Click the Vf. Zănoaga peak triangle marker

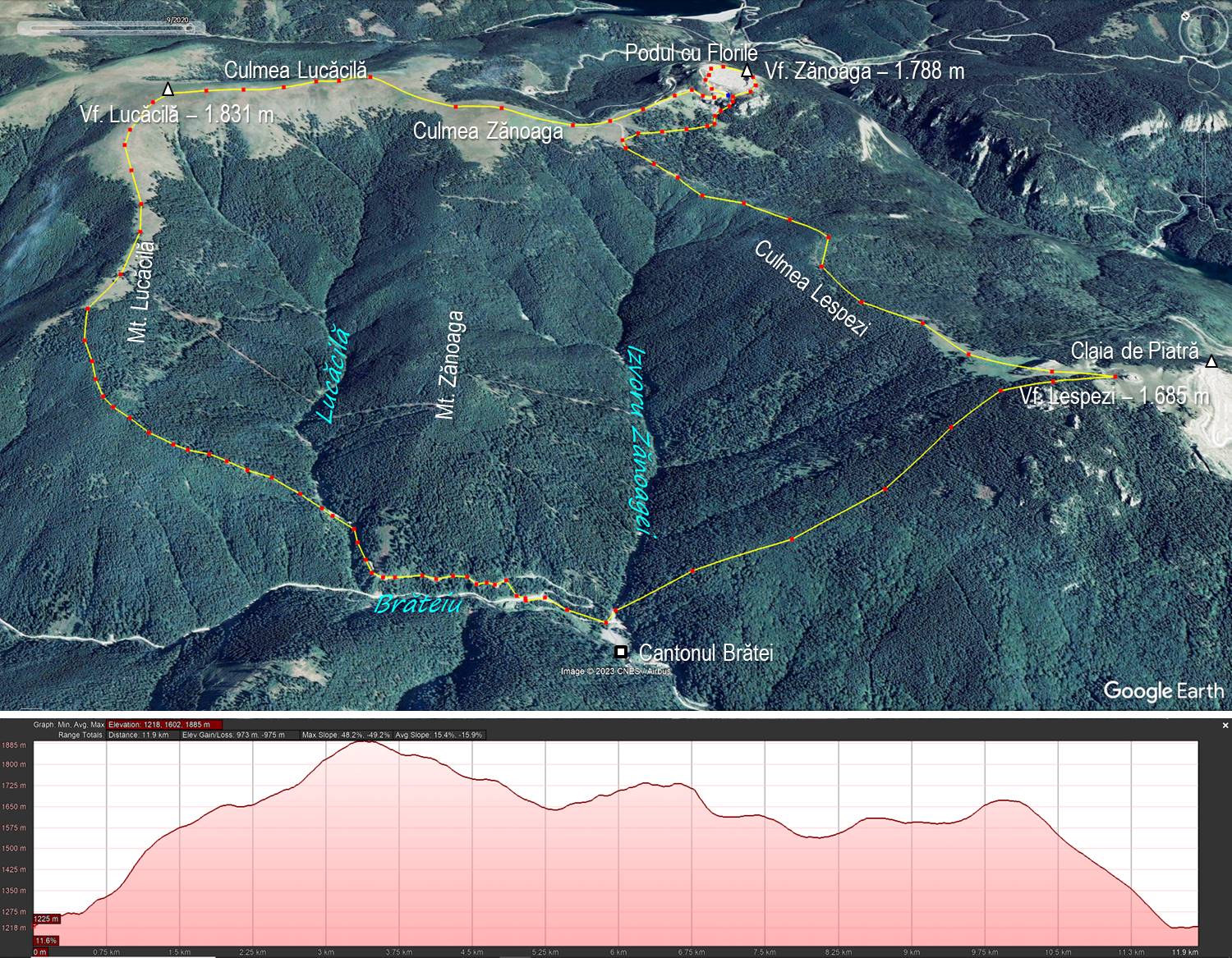pyautogui.click(x=747, y=72)
